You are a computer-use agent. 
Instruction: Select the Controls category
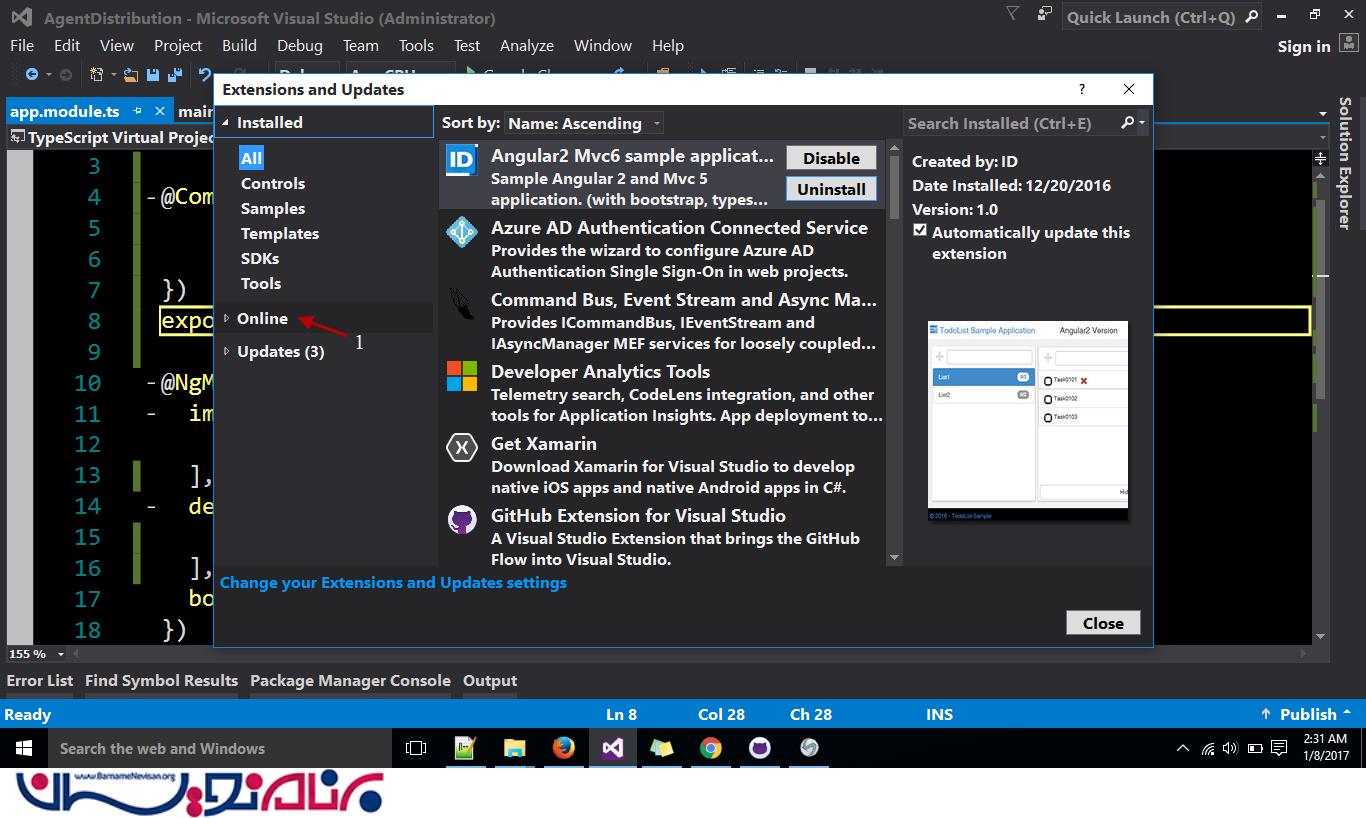(273, 184)
